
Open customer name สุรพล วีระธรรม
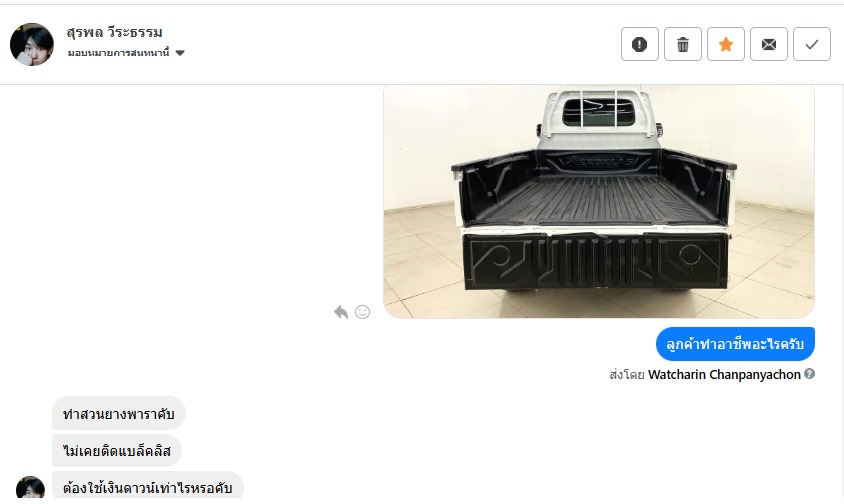click(115, 32)
